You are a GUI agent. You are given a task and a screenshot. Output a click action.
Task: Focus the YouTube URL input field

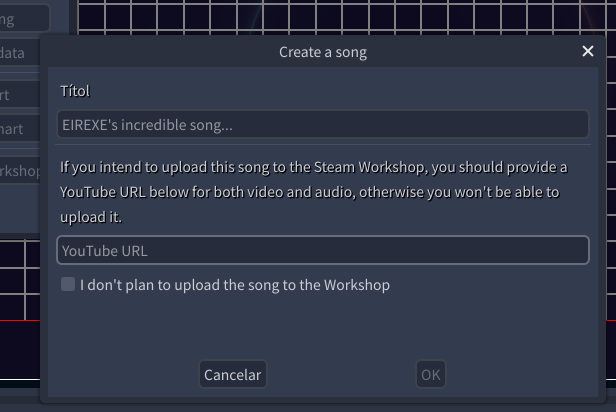pyautogui.click(x=322, y=250)
